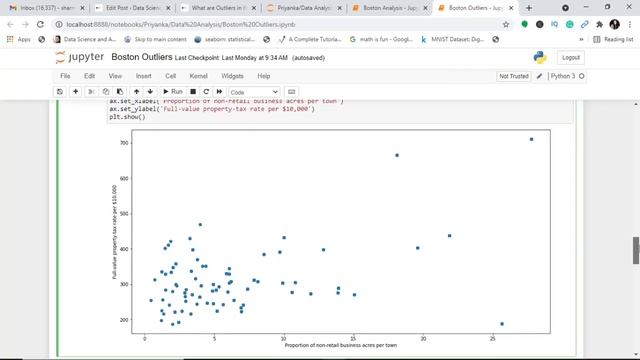Open the Apps bookmark shortcut
The height and width of the screenshot is (360, 640).
pyautogui.click(x=18, y=40)
